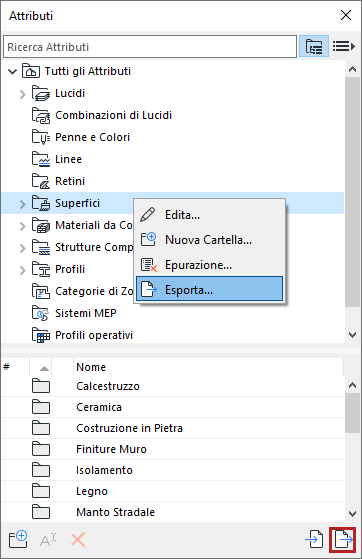Select the Retini row text
362x559 pixels.
70,181
